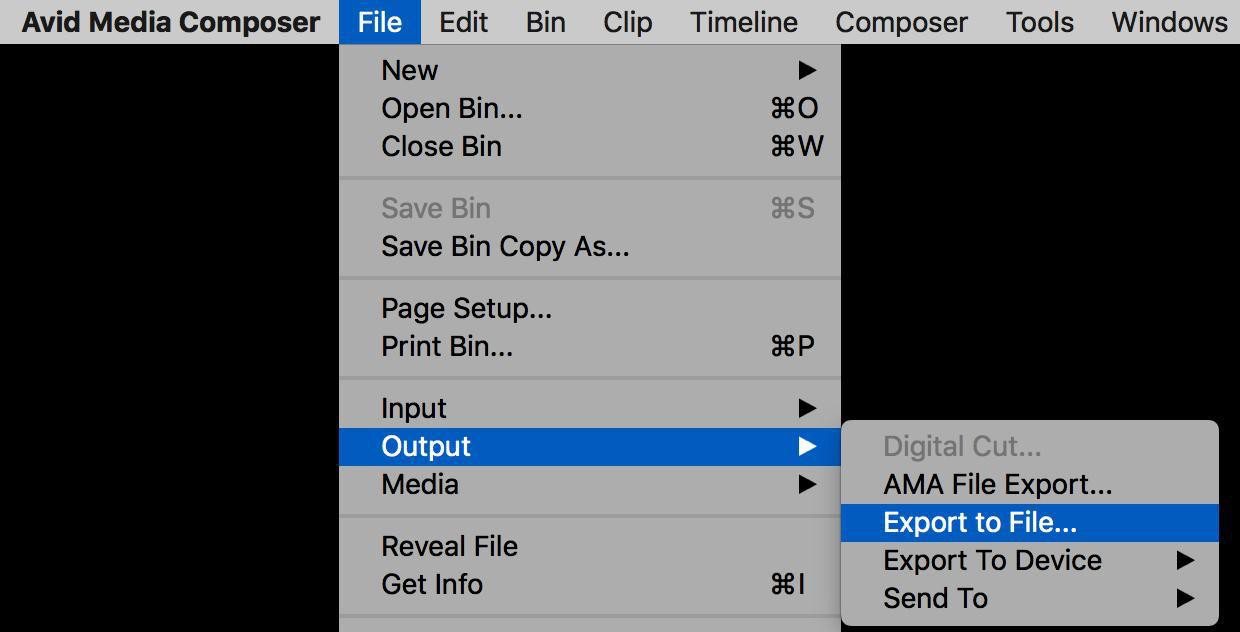Image resolution: width=1240 pixels, height=632 pixels.
Task: Expand the Input submenu
Action: point(590,408)
